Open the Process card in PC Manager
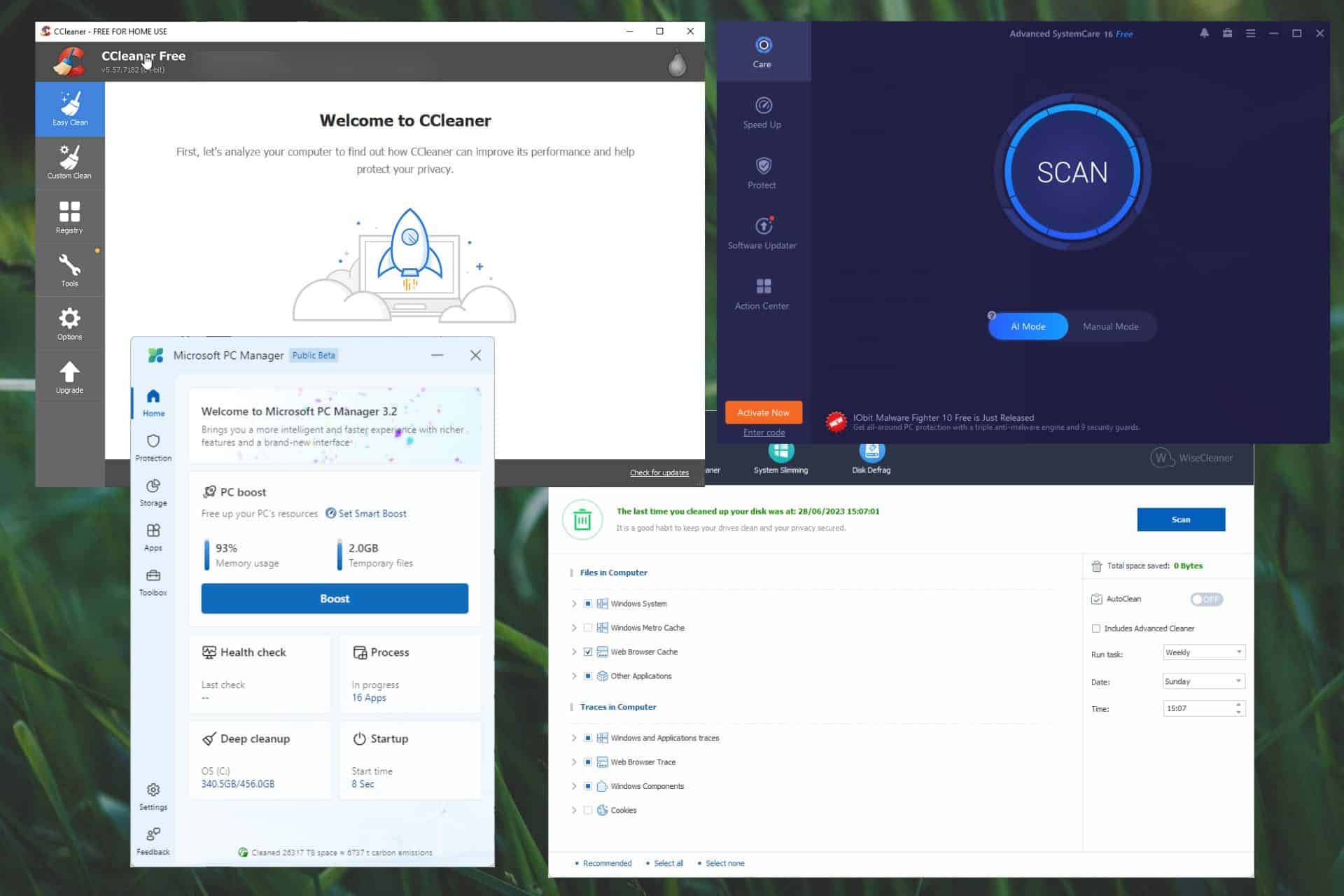This screenshot has width=1344, height=896. [x=410, y=674]
